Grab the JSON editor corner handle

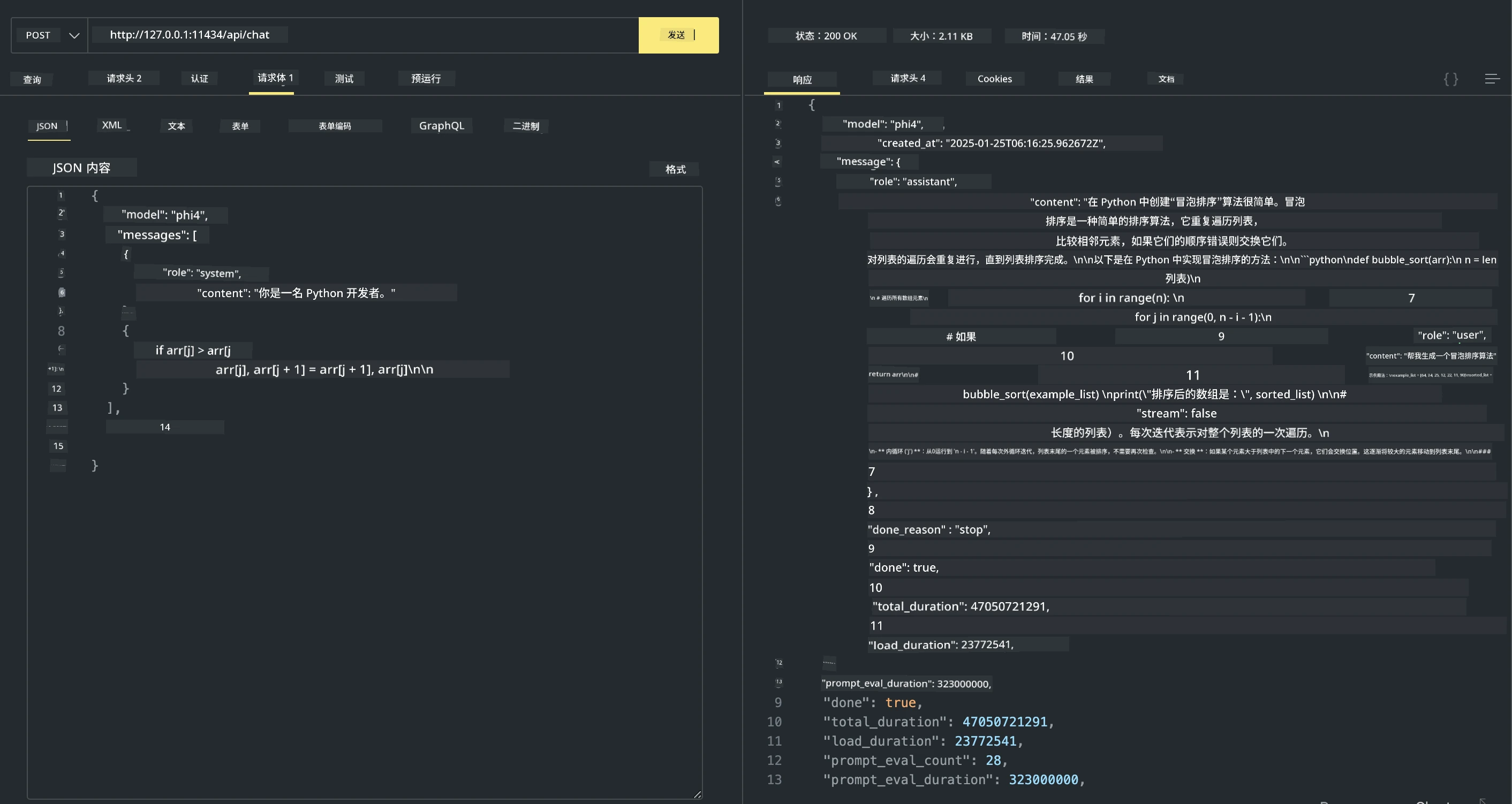click(x=697, y=794)
